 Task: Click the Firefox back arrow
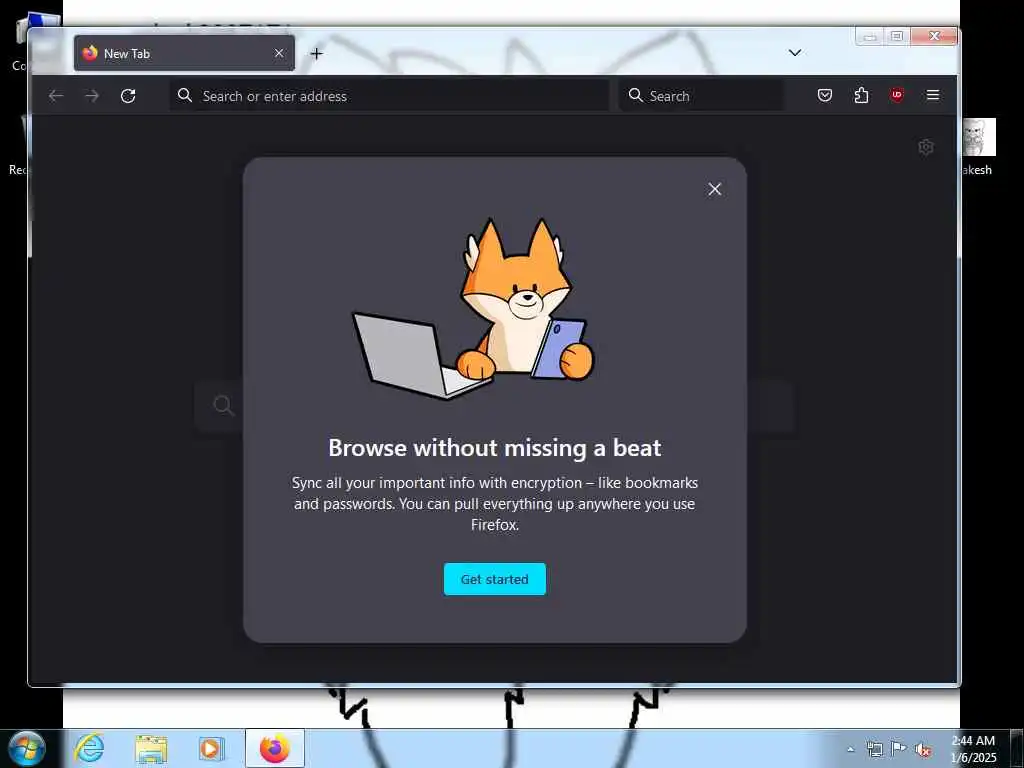(x=56, y=96)
